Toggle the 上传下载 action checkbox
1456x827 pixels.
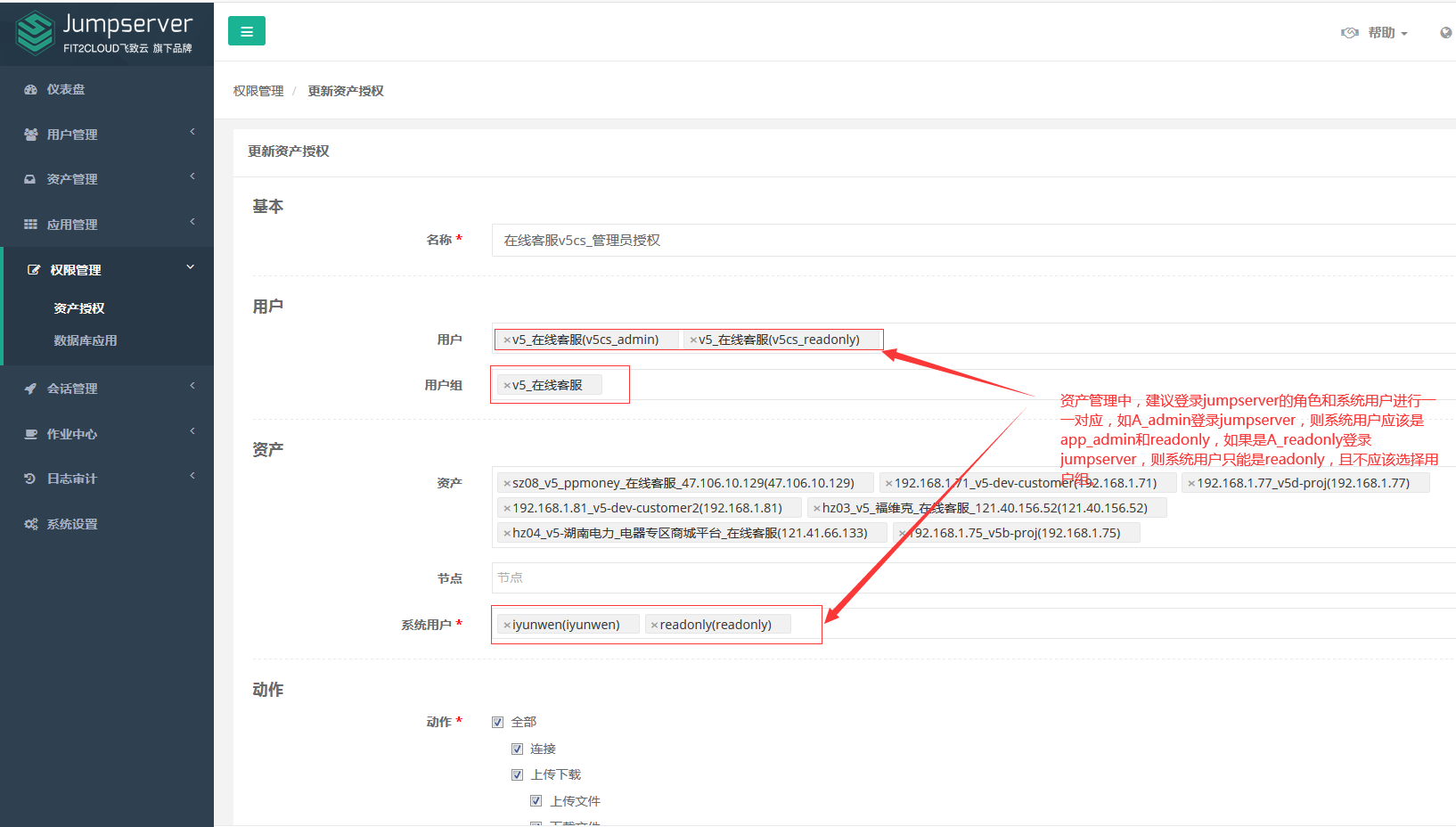click(517, 774)
